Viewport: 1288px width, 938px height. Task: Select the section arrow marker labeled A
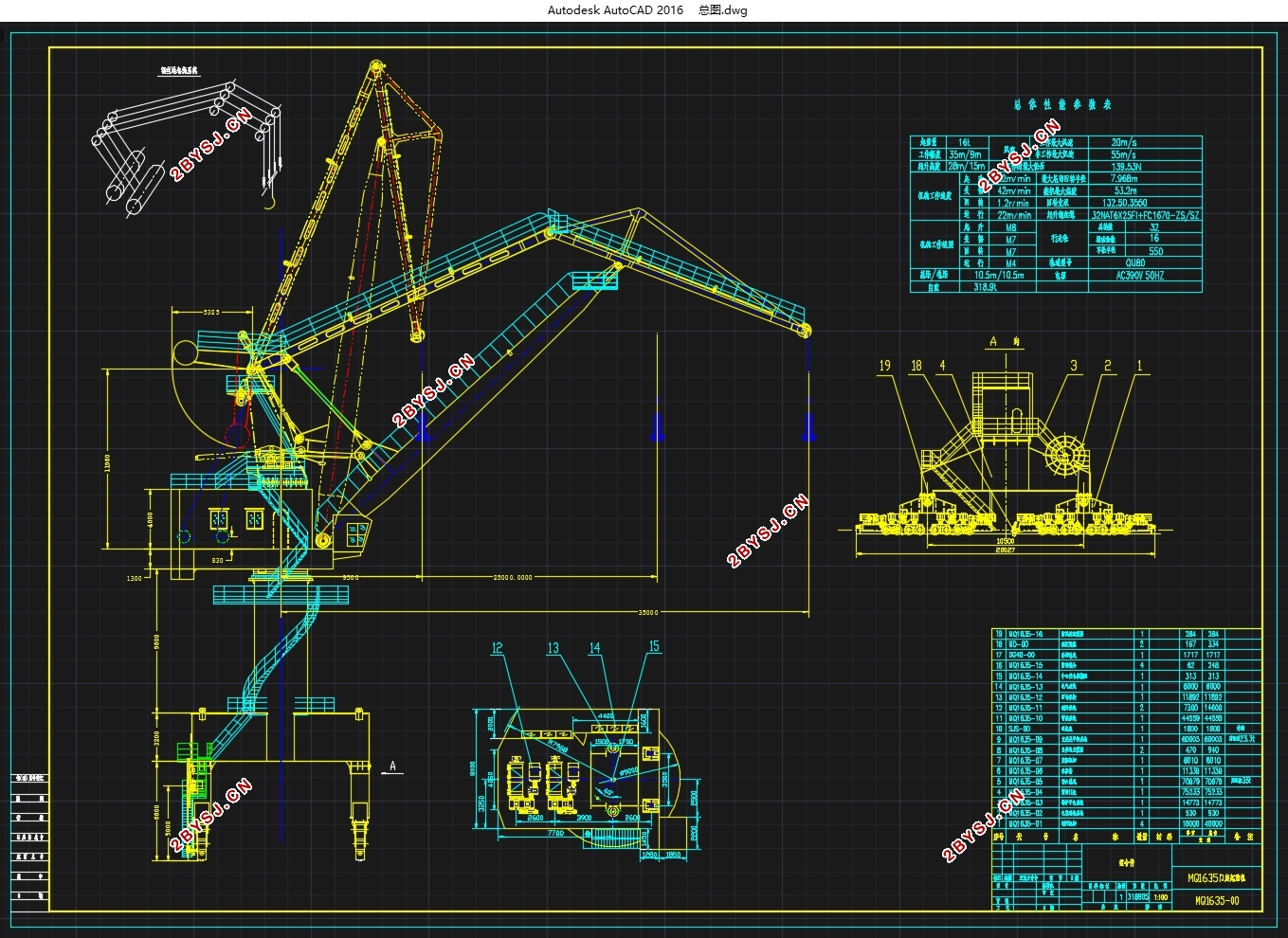coord(392,767)
